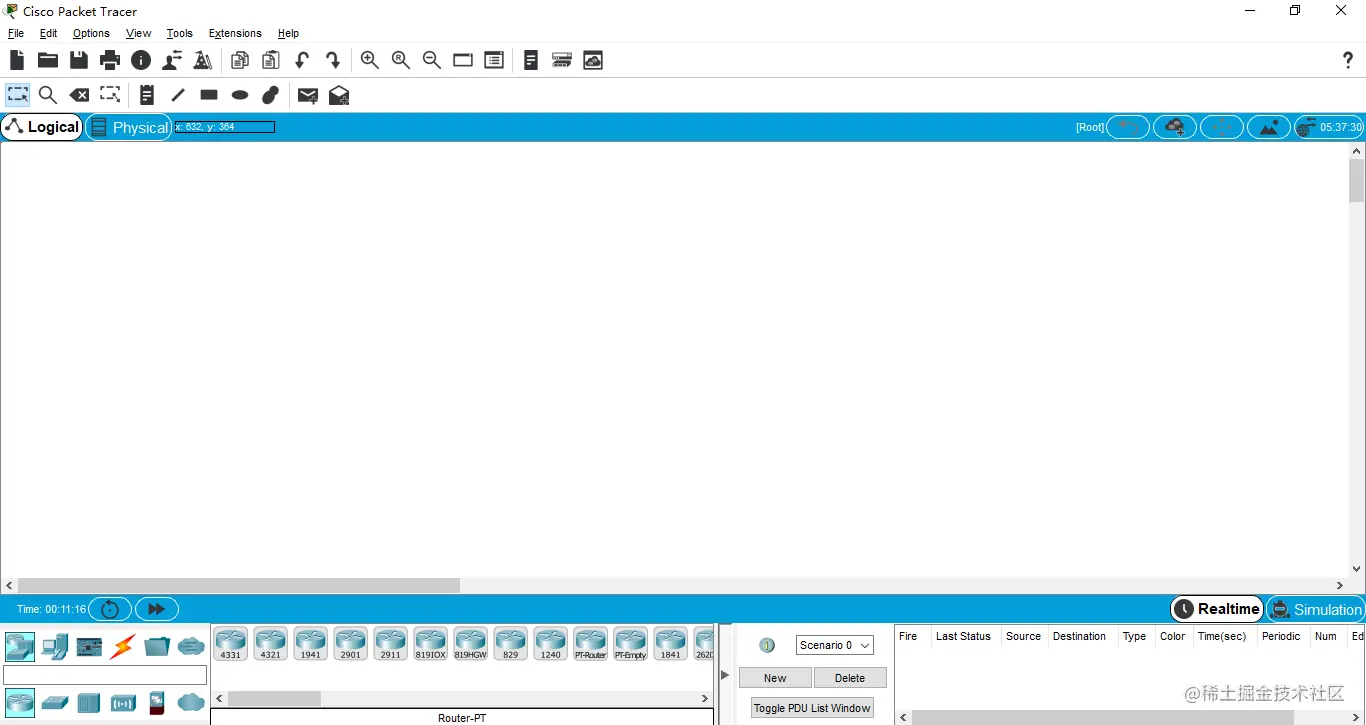The height and width of the screenshot is (725, 1366).
Task: Redo the action arrow icon
Action: (333, 60)
